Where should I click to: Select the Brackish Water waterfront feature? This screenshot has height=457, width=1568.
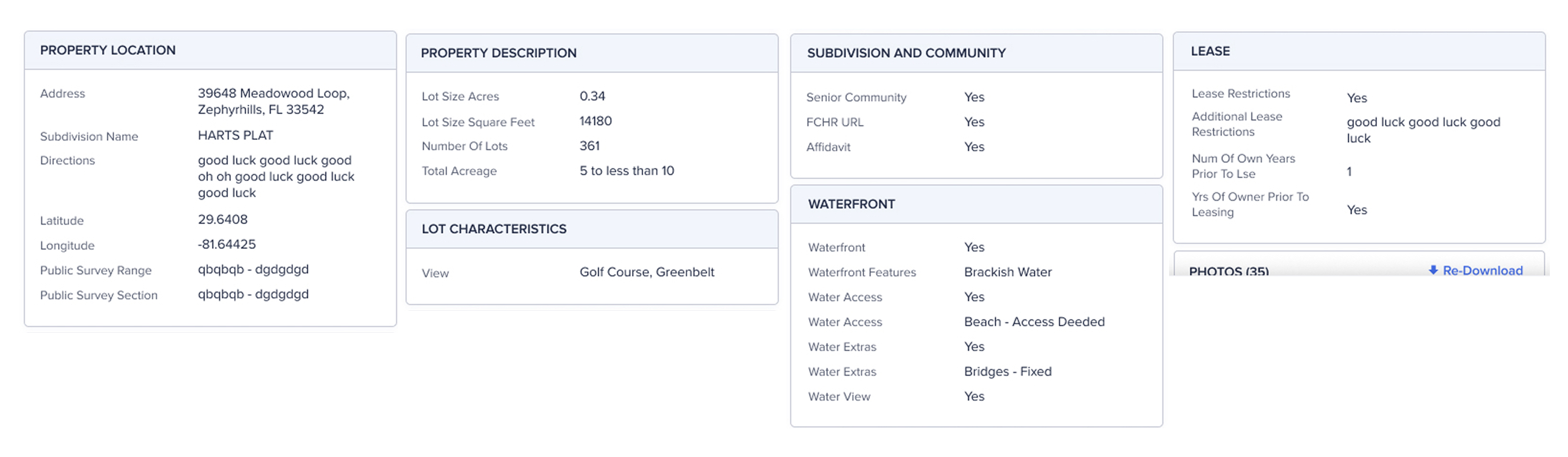[x=1007, y=272]
